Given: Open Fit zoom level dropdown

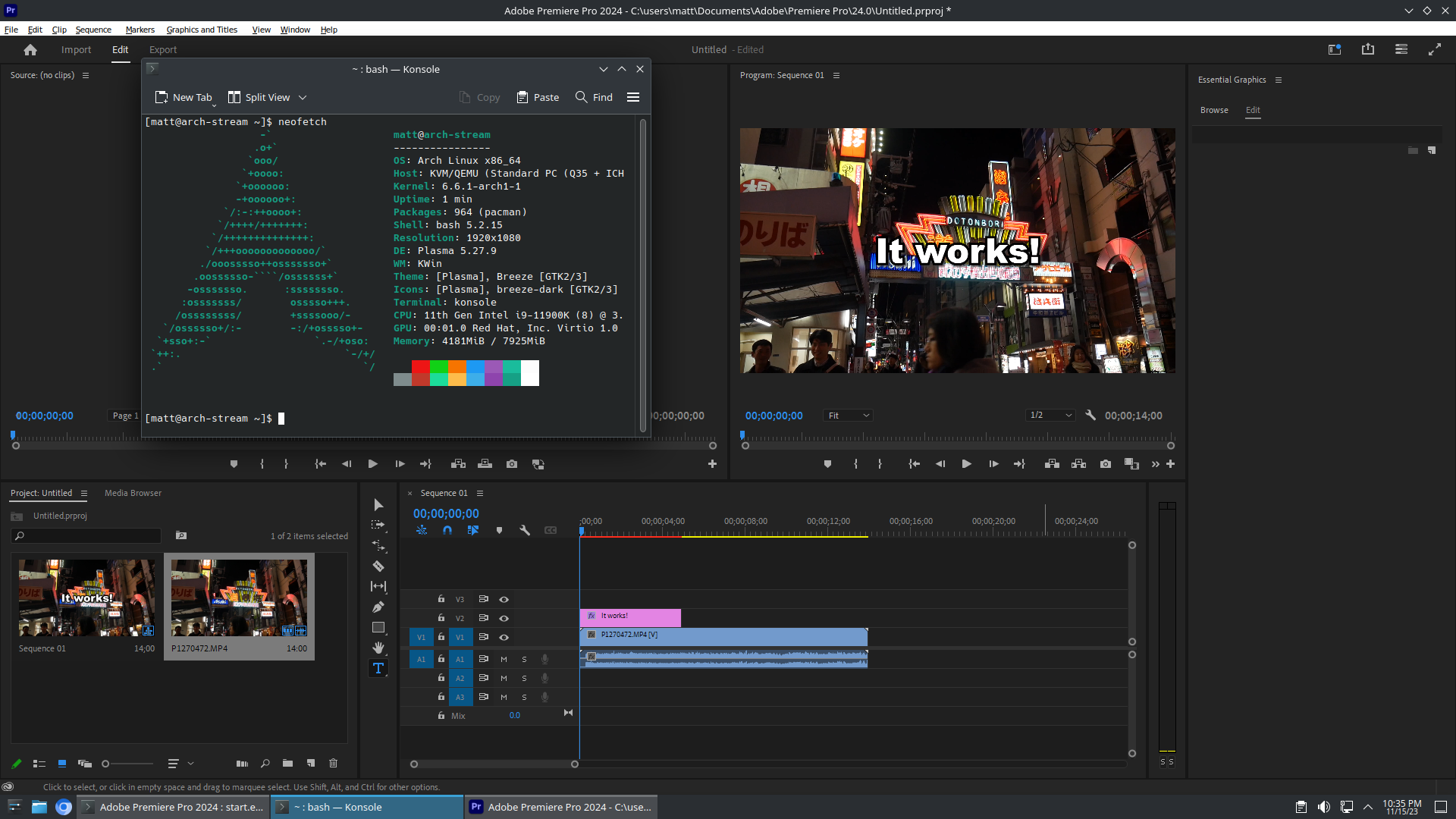Looking at the screenshot, I should (848, 416).
